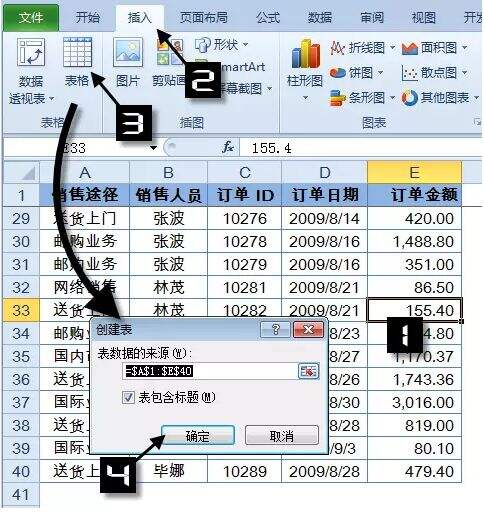Click the cell containing 351.00
Viewport: 484px width, 513px height.
coord(414,264)
